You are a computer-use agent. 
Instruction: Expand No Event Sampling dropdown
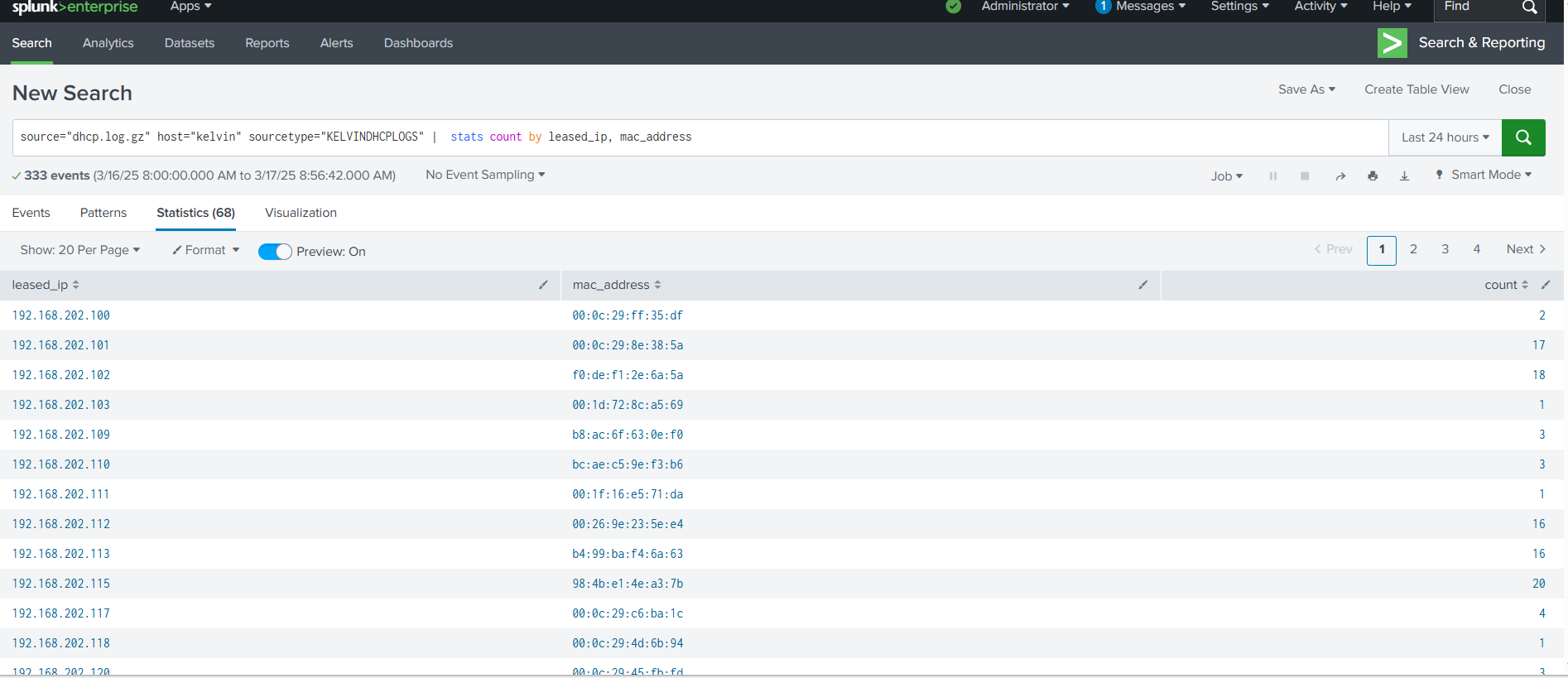point(485,175)
